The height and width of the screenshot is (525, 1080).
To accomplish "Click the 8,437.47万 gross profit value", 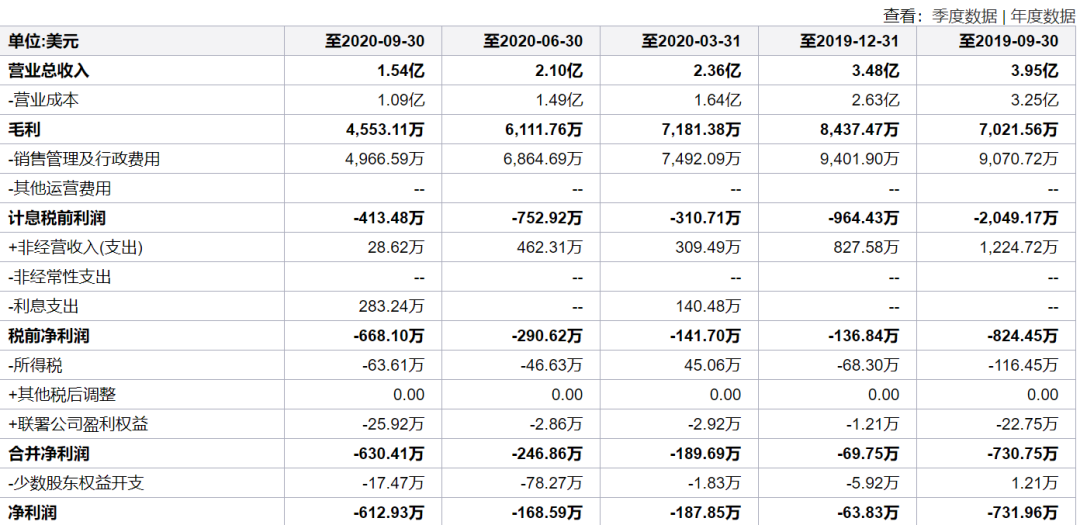I will point(854,129).
